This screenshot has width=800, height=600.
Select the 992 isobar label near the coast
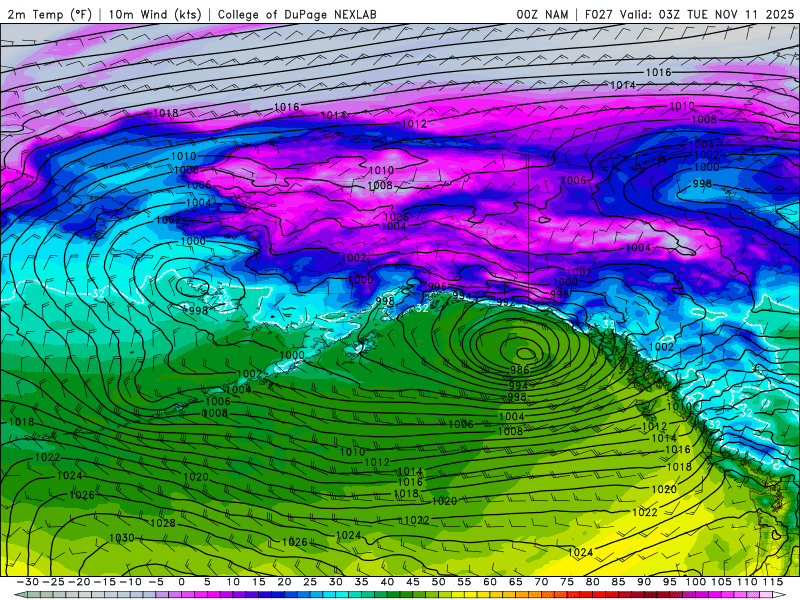pos(506,302)
